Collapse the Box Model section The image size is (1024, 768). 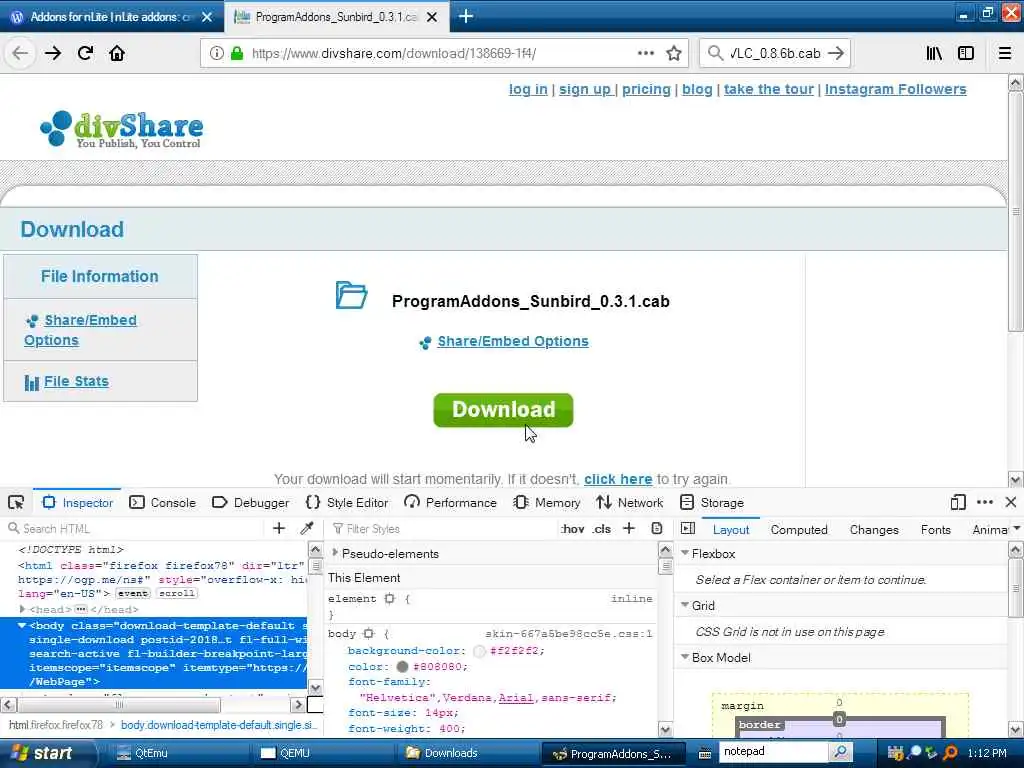(x=685, y=657)
